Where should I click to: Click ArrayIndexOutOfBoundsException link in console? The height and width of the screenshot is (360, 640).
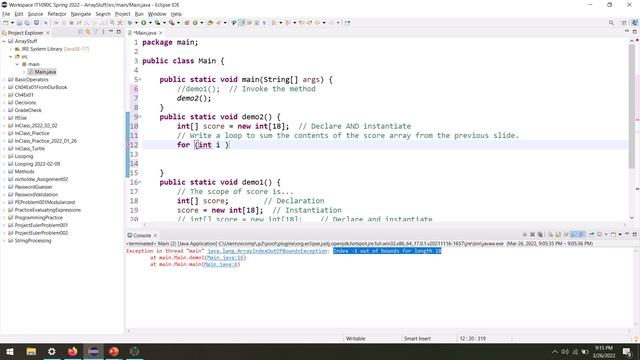point(267,251)
